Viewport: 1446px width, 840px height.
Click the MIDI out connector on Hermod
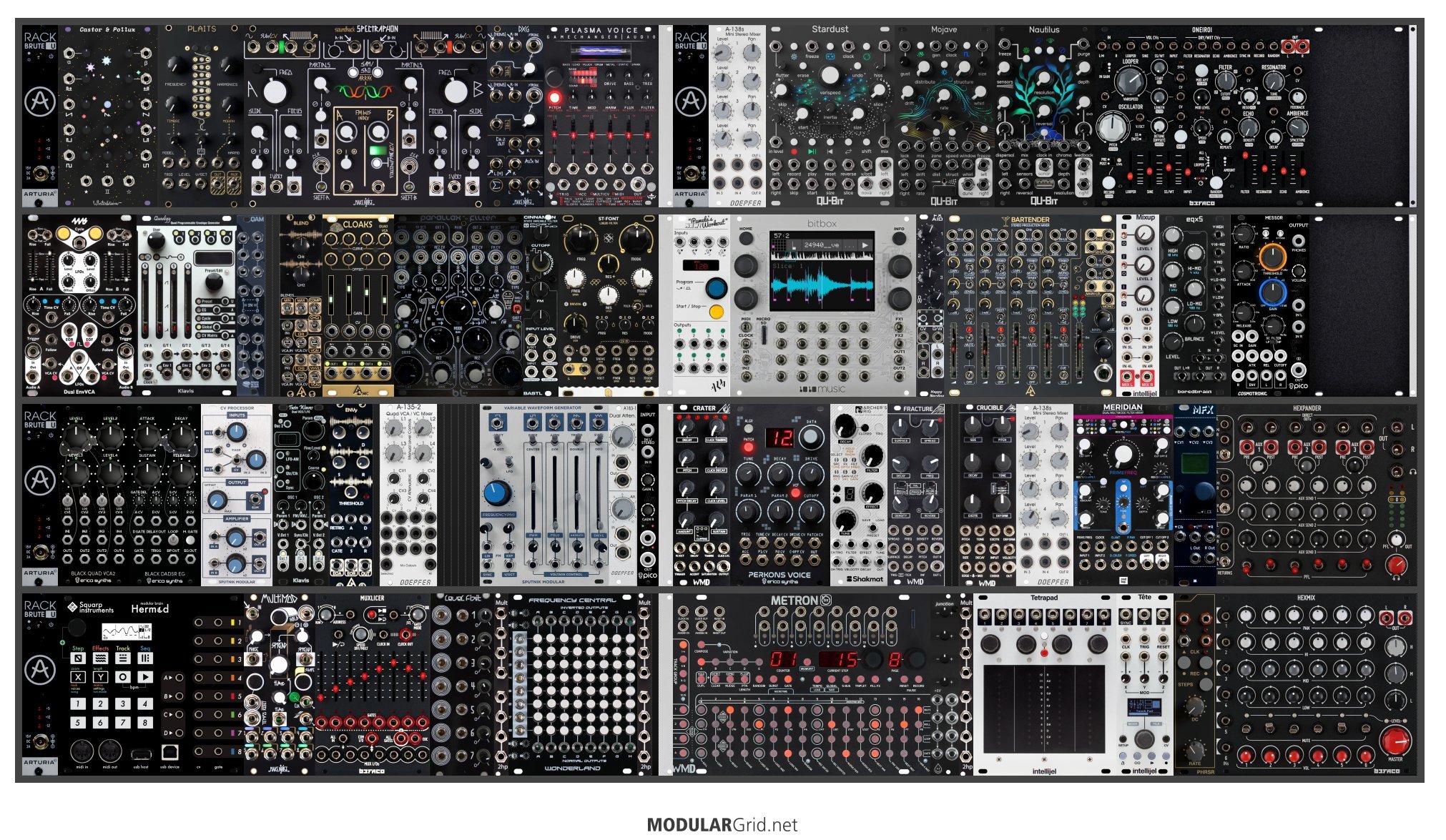[x=109, y=751]
